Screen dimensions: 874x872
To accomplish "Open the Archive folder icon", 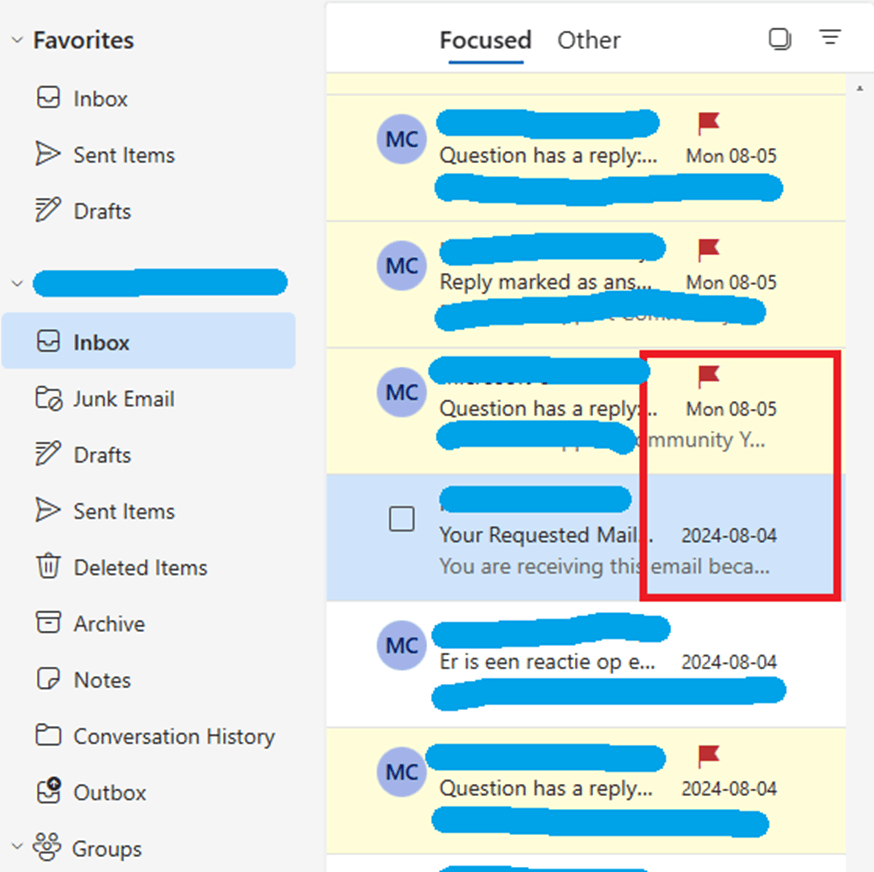I will pyautogui.click(x=48, y=623).
